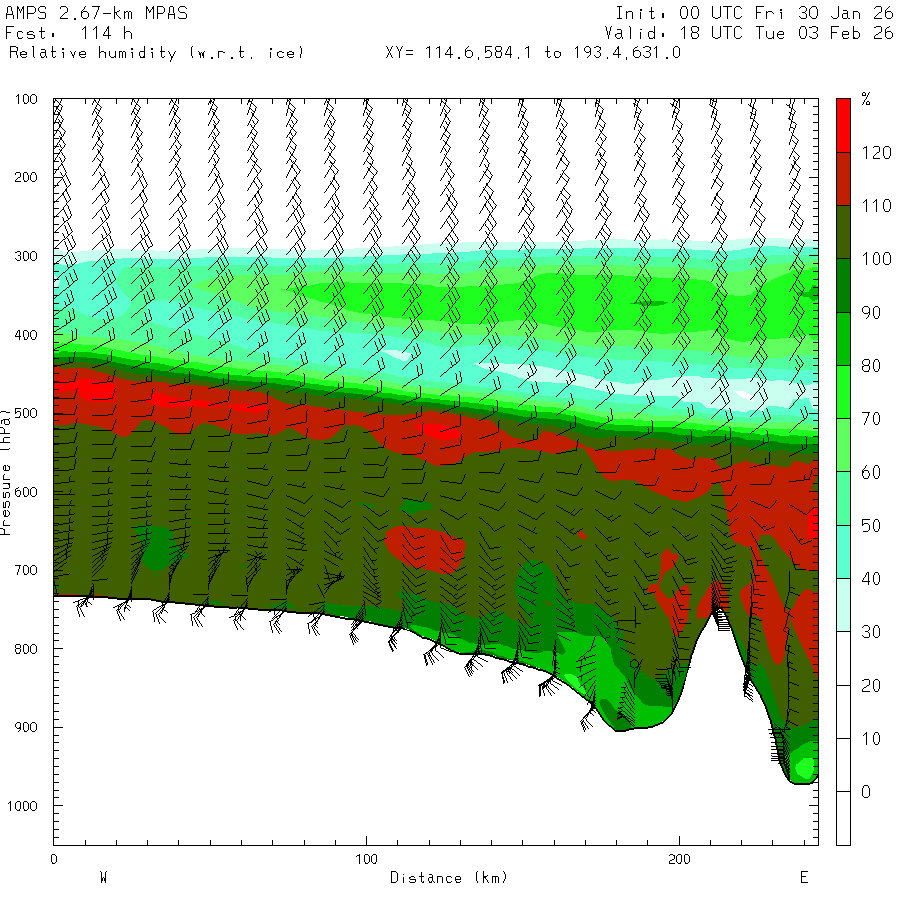This screenshot has width=900, height=900.
Task: Select the '110' colorbar tick label
Action: (876, 206)
